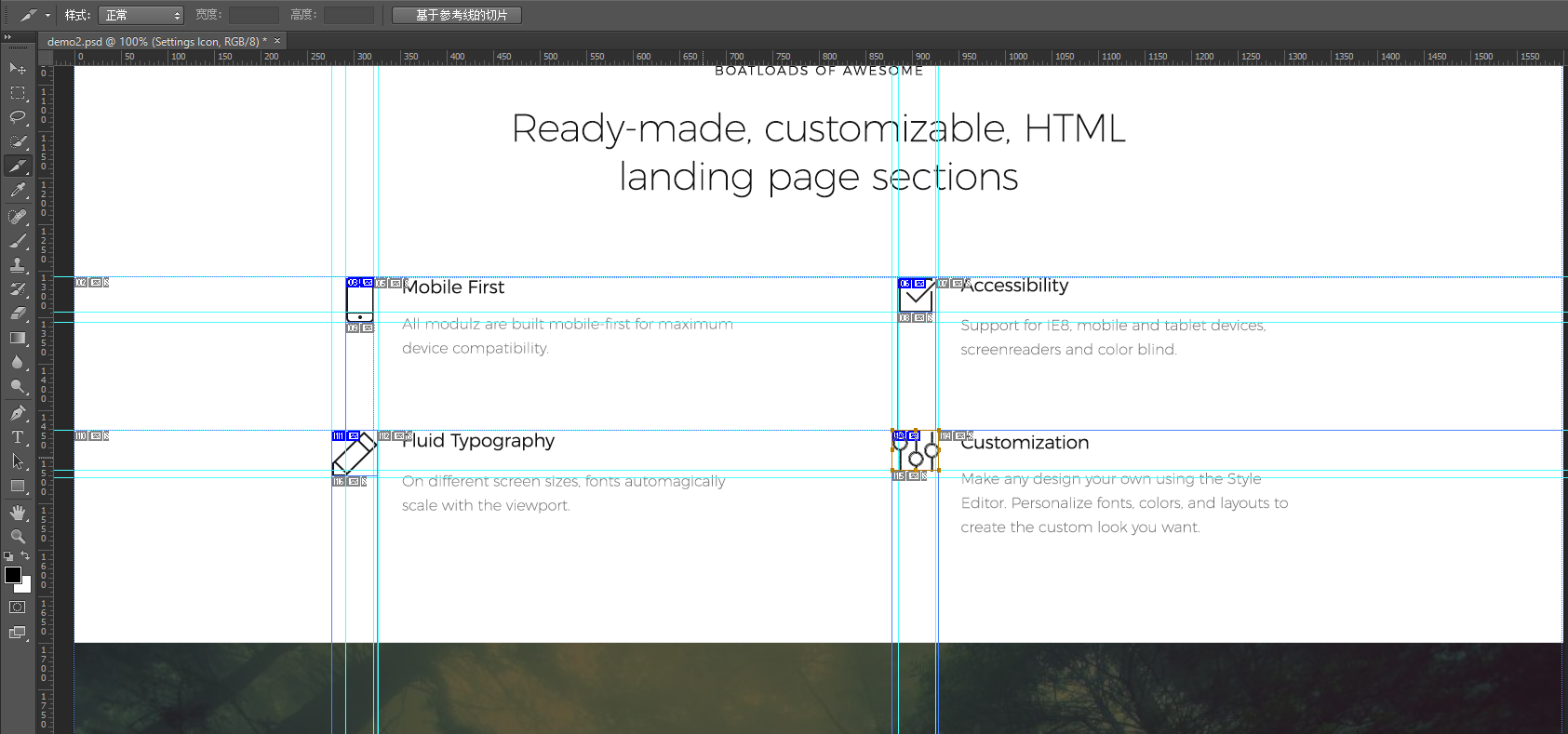Expand the toolbox with double-arrow
1568x734 pixels.
[8, 37]
